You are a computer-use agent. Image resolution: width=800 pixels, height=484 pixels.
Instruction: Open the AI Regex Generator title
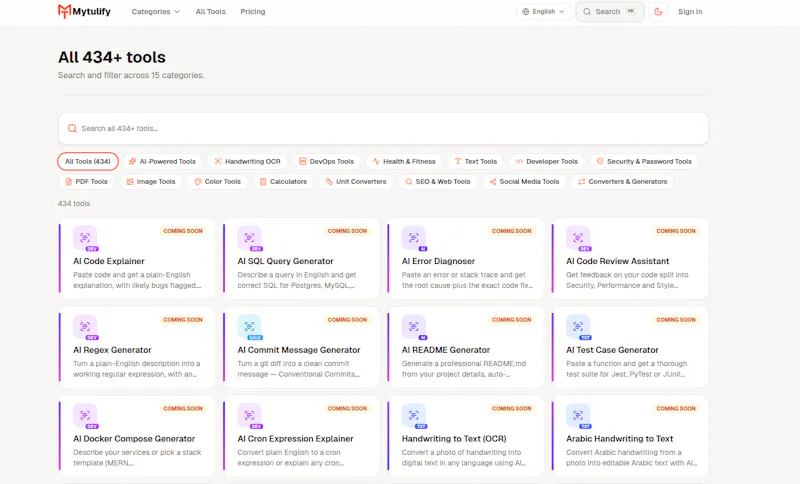click(112, 350)
